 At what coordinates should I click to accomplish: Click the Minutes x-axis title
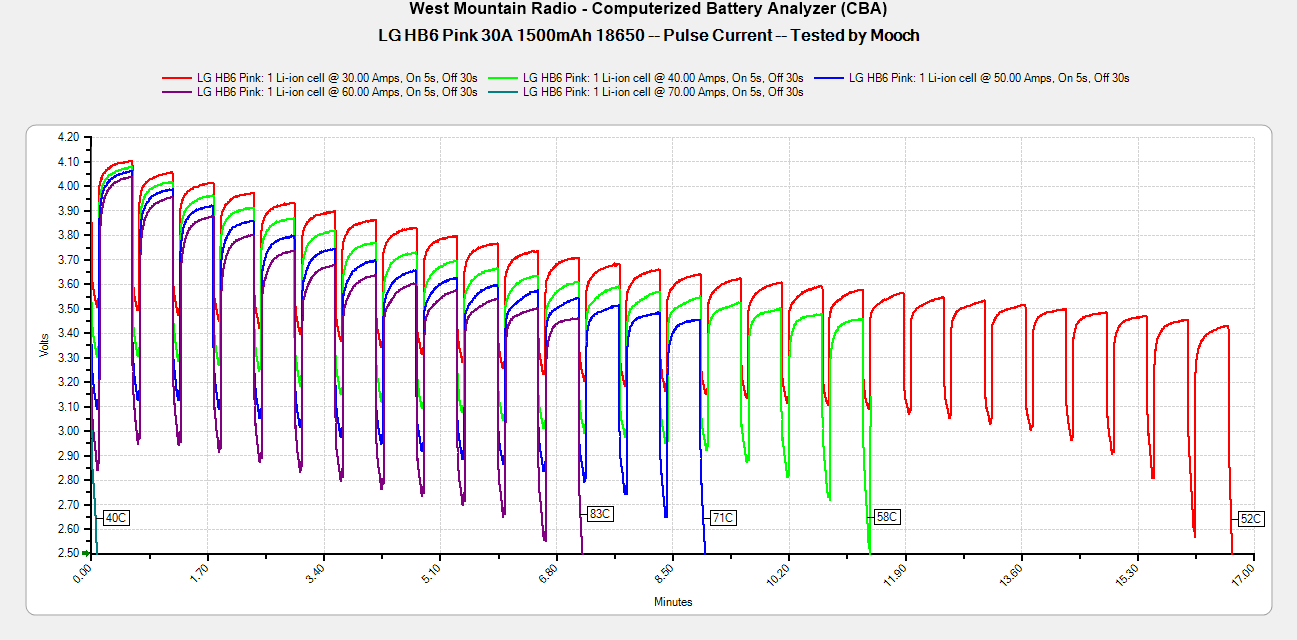pos(673,602)
